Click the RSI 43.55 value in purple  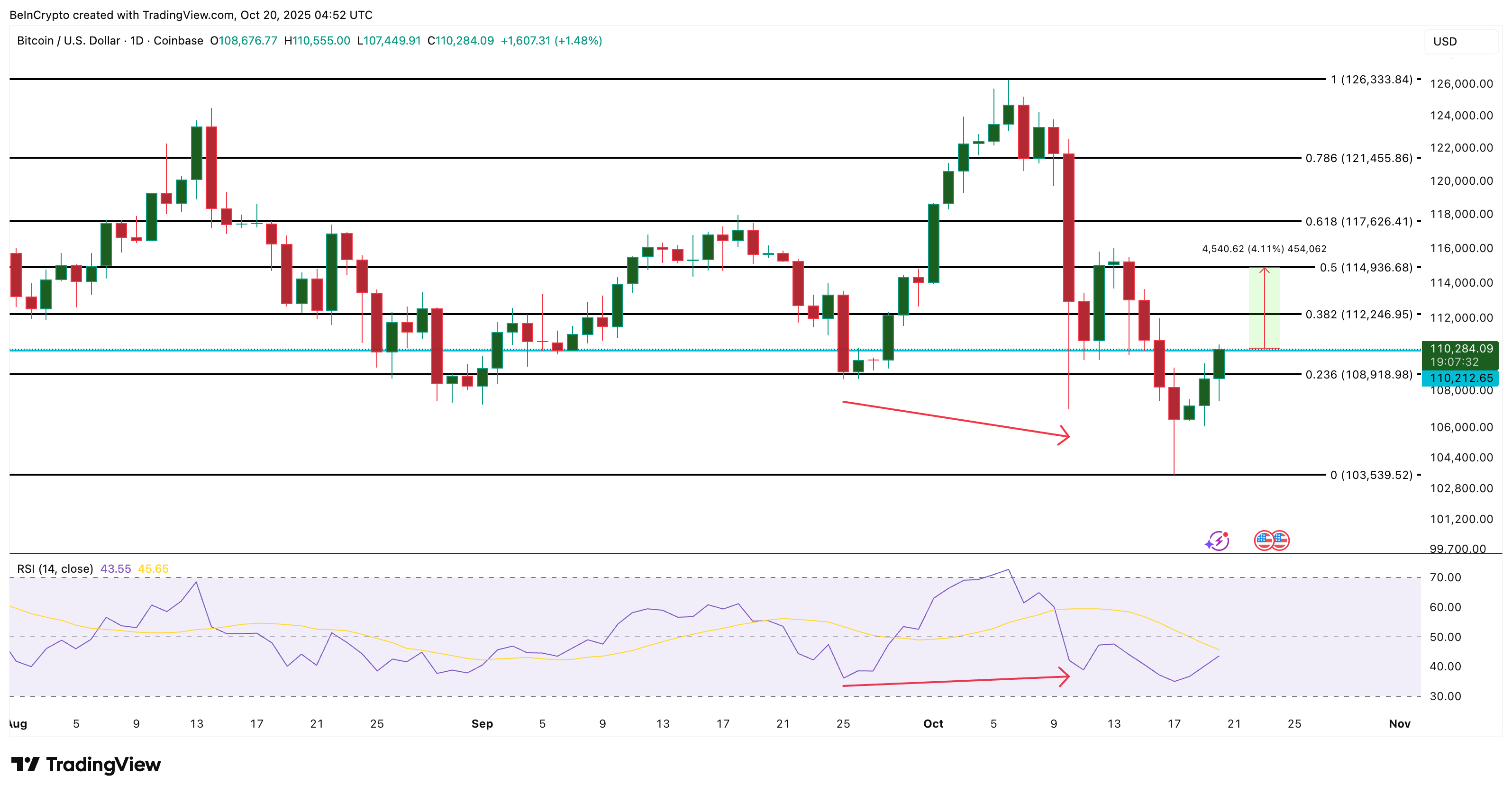pos(116,569)
